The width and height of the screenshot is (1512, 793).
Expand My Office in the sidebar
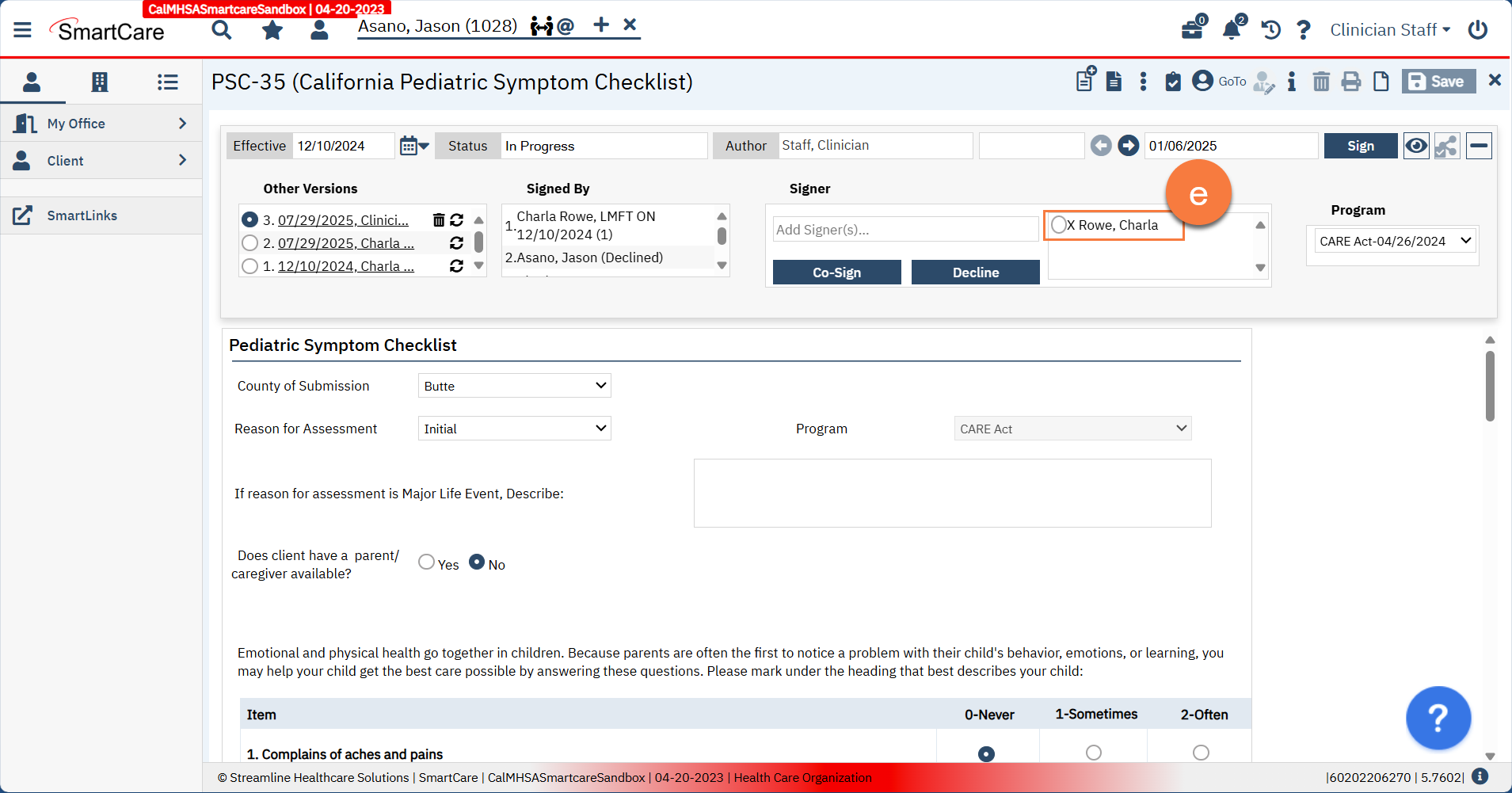point(101,124)
